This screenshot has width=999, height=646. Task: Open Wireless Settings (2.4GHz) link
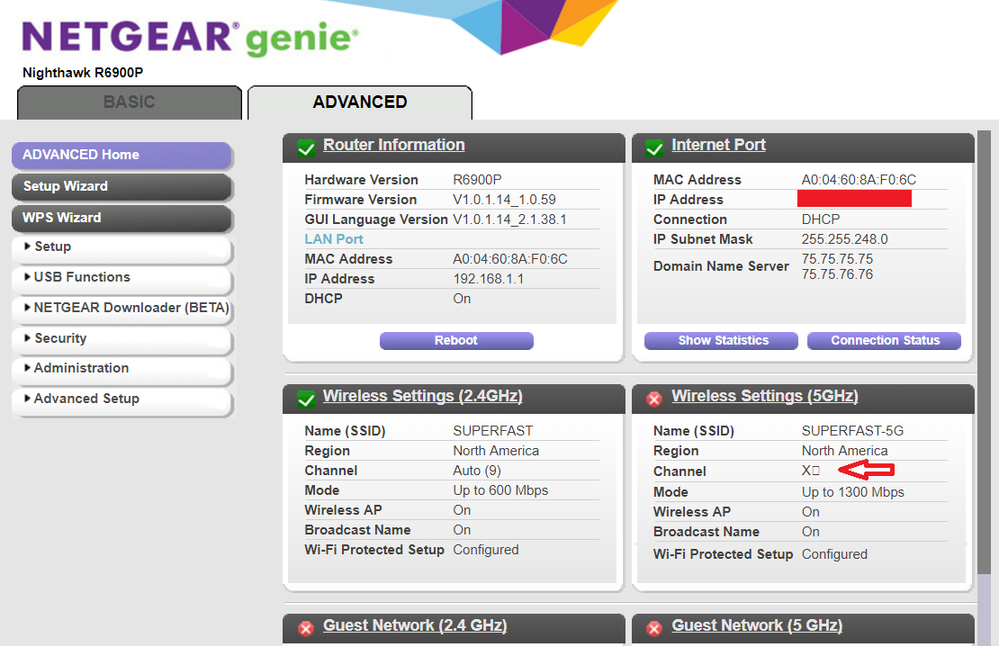[x=422, y=396]
